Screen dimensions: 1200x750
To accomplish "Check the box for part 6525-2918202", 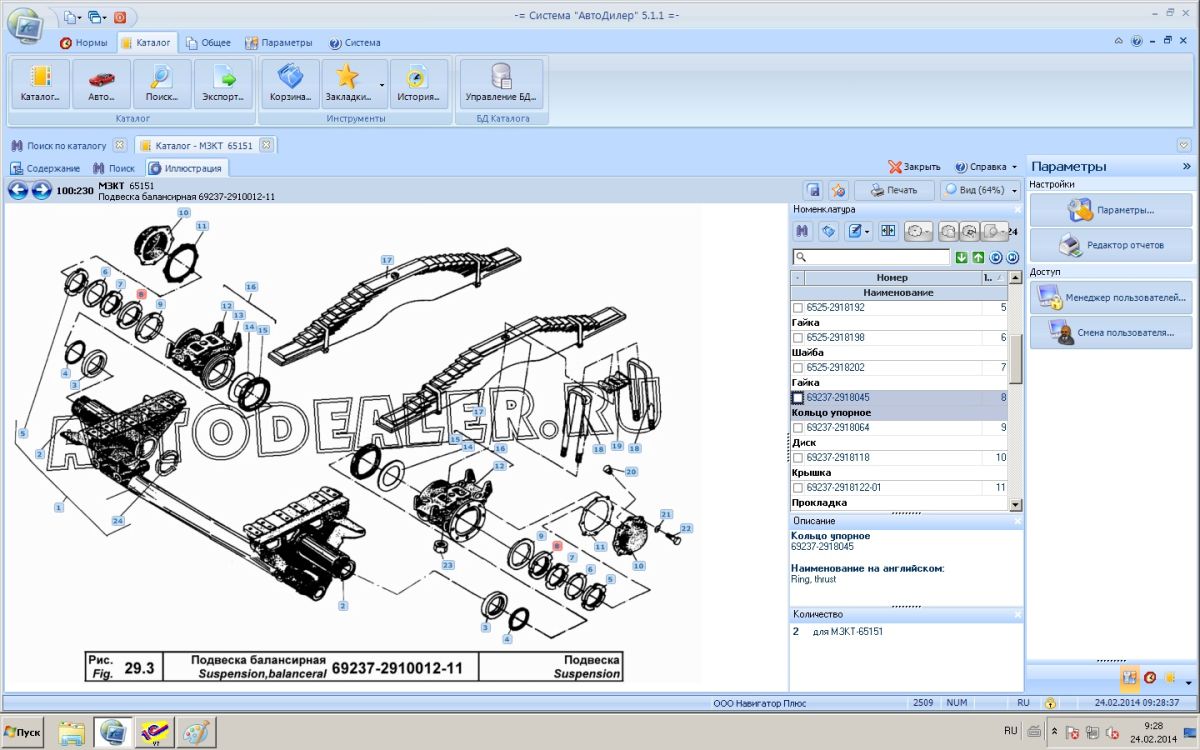I will point(798,368).
